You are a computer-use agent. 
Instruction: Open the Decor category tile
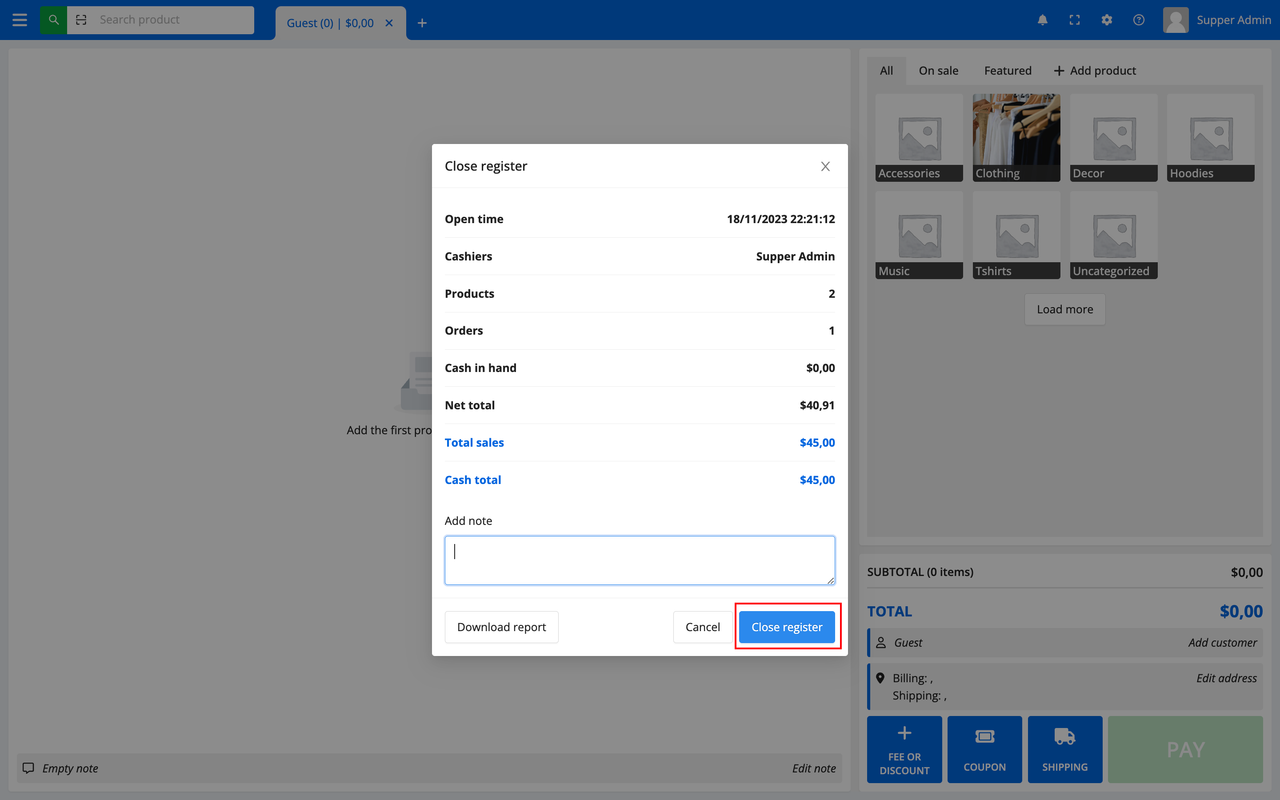tap(1114, 138)
